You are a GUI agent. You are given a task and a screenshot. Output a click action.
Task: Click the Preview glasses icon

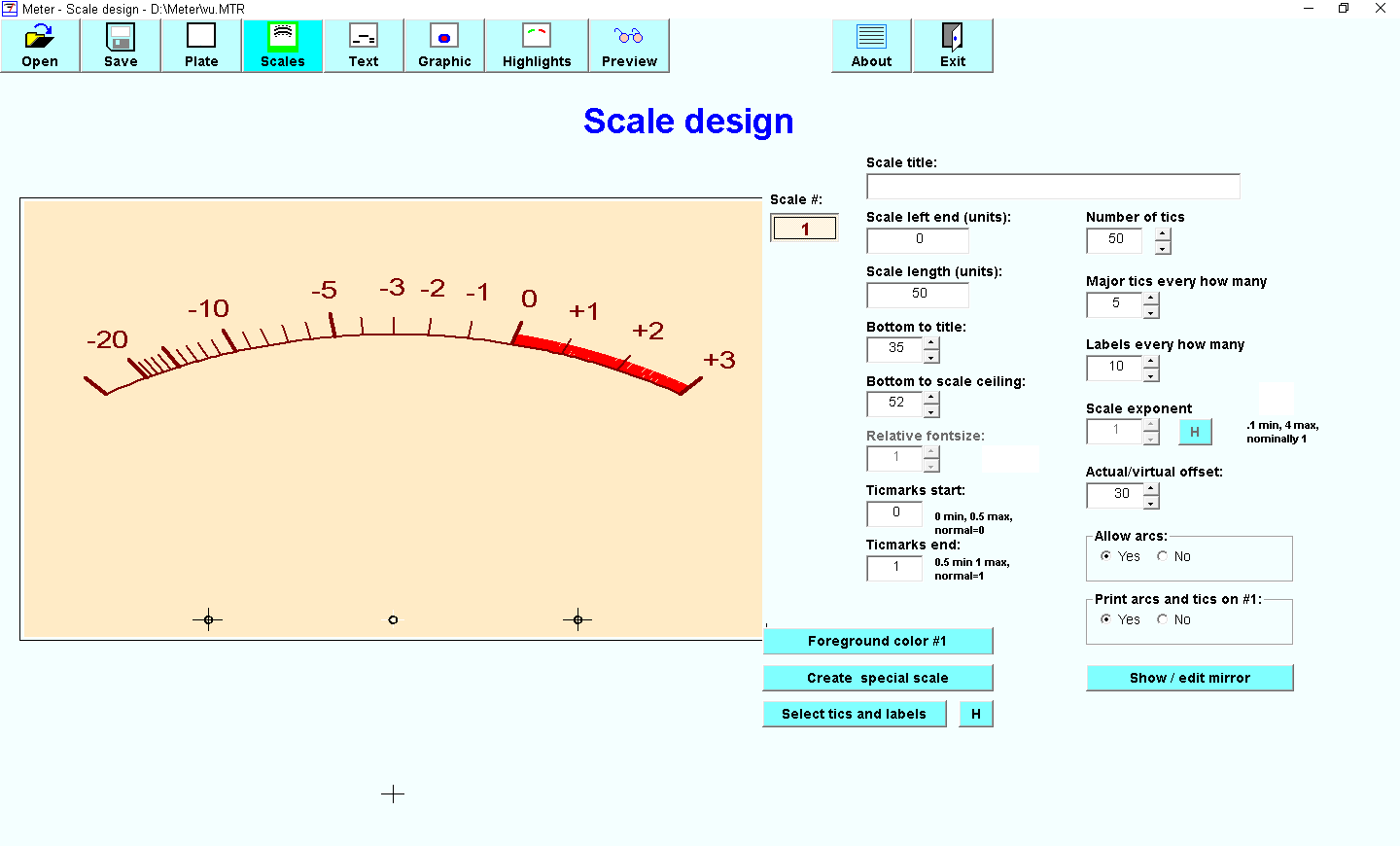[x=629, y=46]
